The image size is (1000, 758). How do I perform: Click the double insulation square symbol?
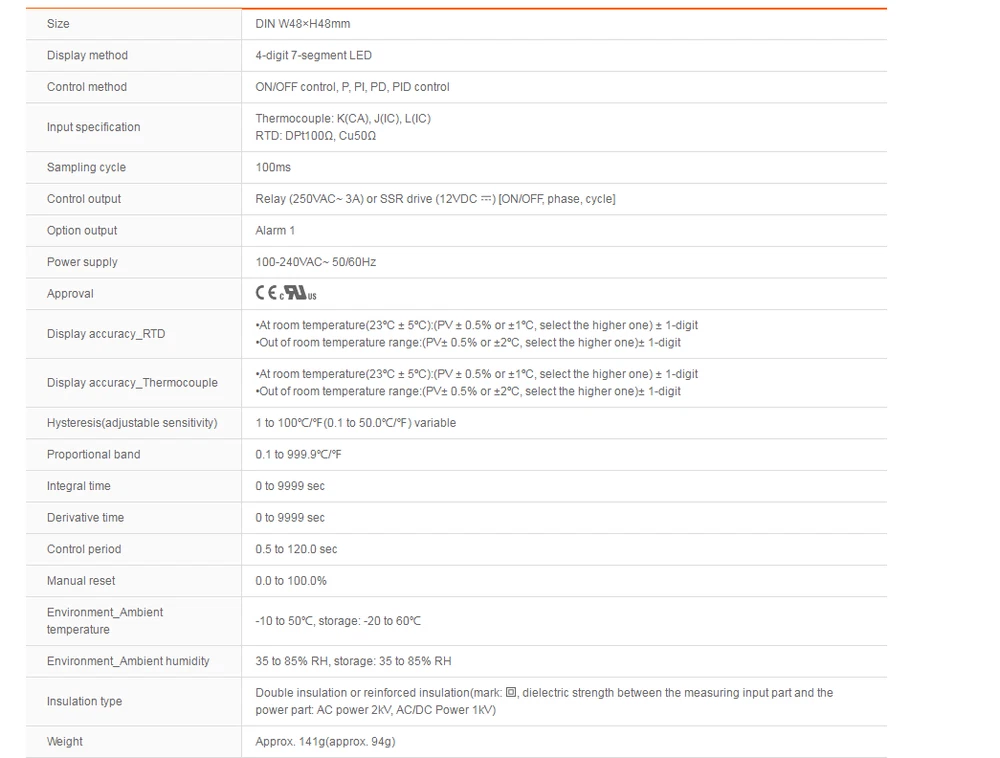click(x=511, y=693)
